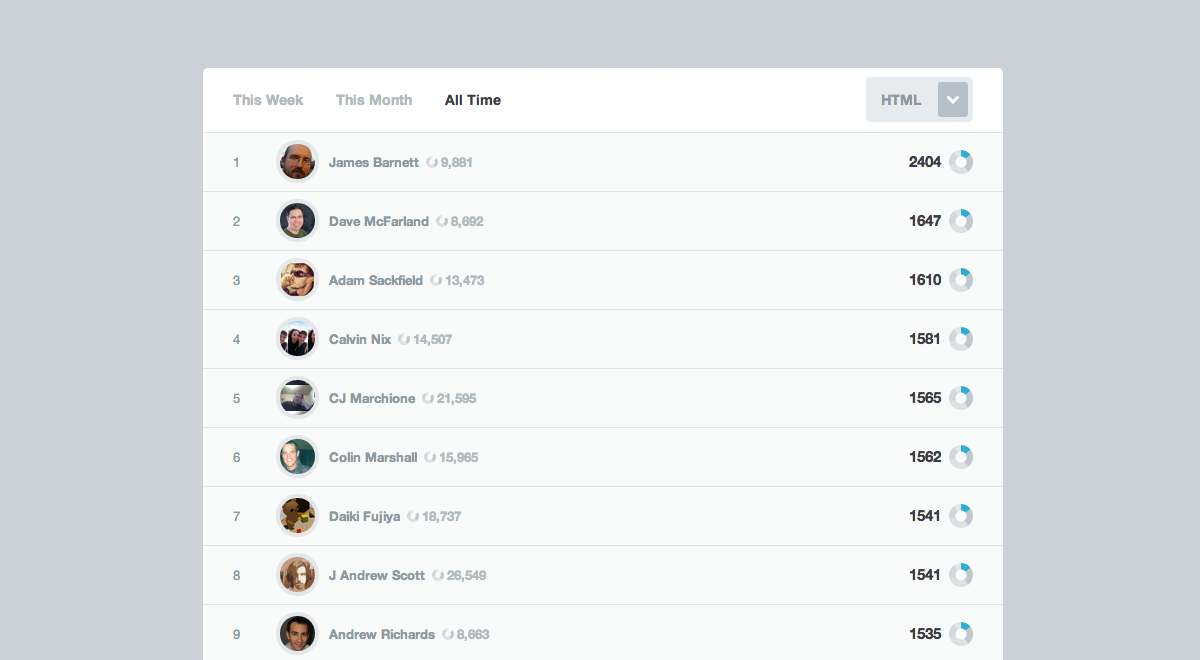1200x660 pixels.
Task: Open Calvin Nix's profile name link
Action: point(360,339)
